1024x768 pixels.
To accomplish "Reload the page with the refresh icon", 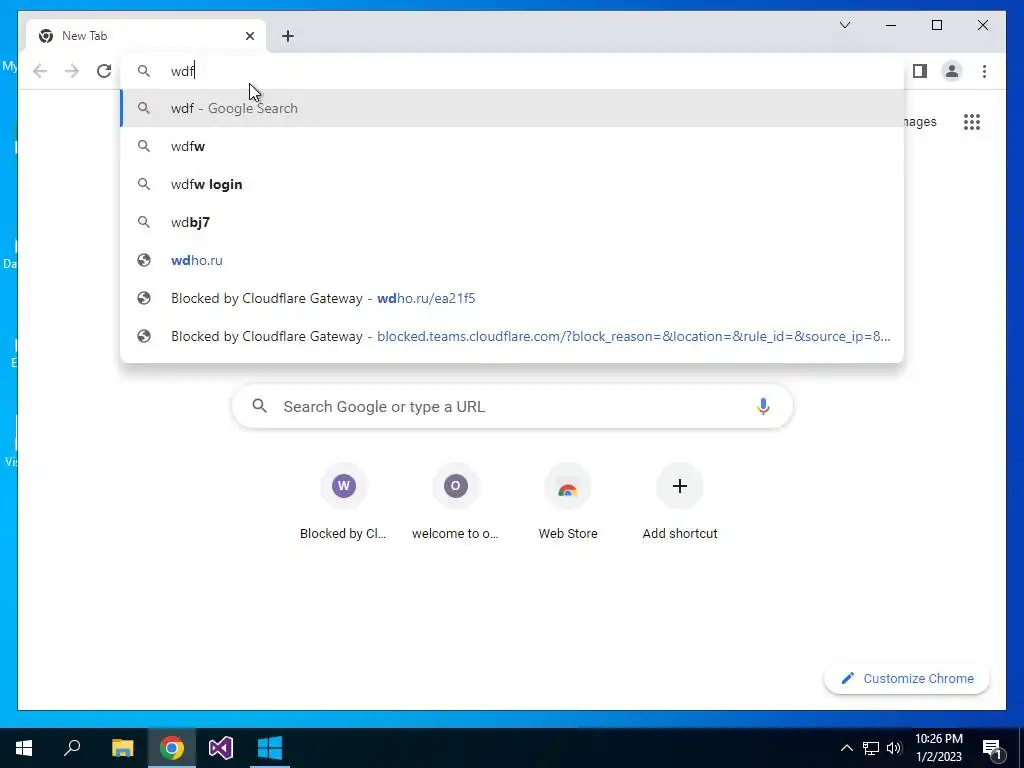I will coord(104,71).
